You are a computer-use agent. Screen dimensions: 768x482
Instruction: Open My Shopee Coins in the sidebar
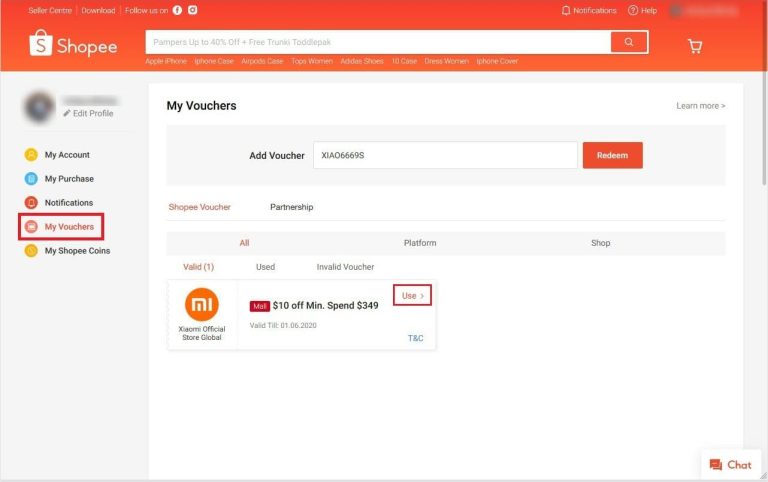tap(77, 251)
